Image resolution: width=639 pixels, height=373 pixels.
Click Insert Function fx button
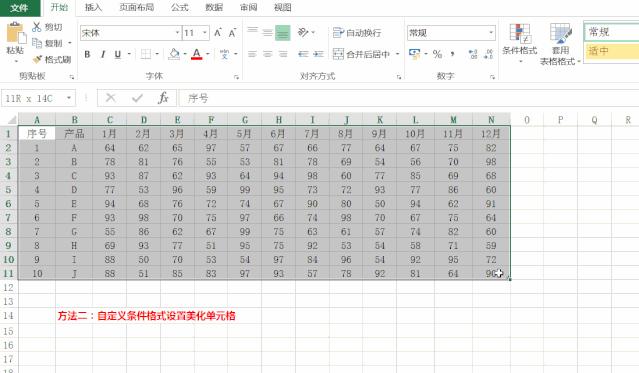(163, 98)
